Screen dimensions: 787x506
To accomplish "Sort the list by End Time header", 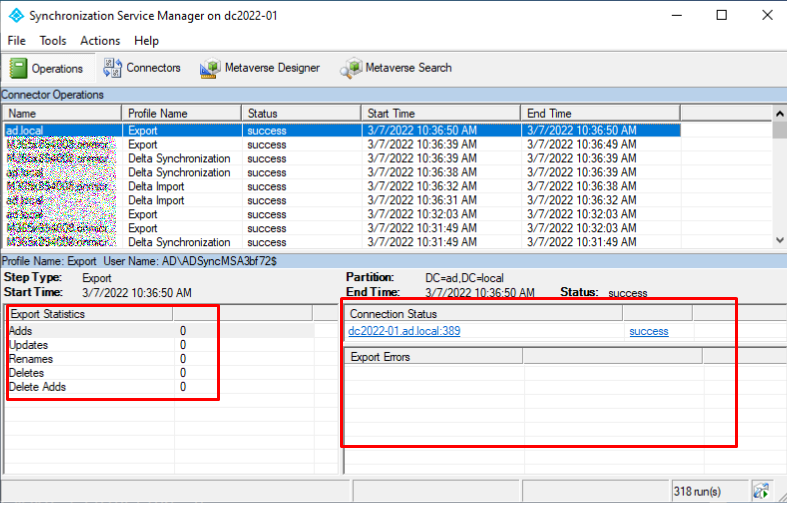I will point(600,113).
